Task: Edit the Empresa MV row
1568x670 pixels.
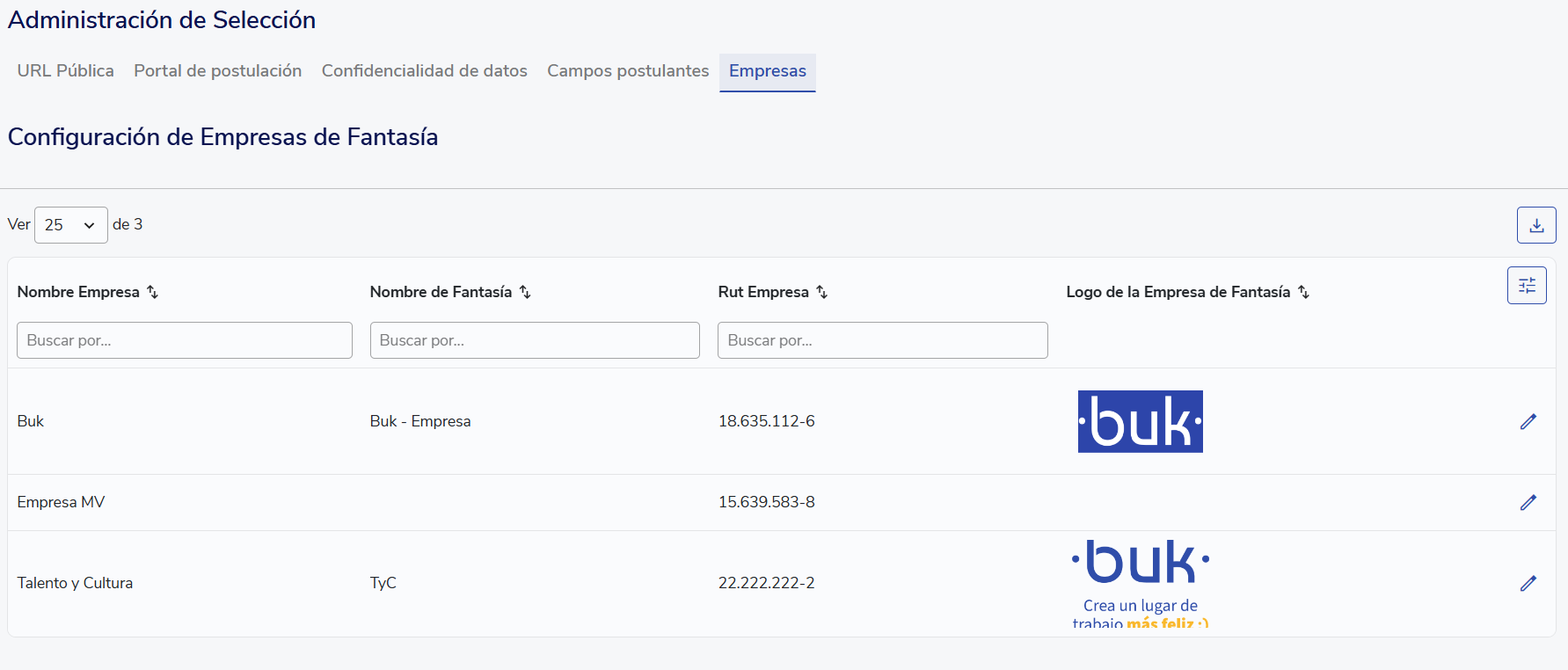Action: [x=1528, y=502]
